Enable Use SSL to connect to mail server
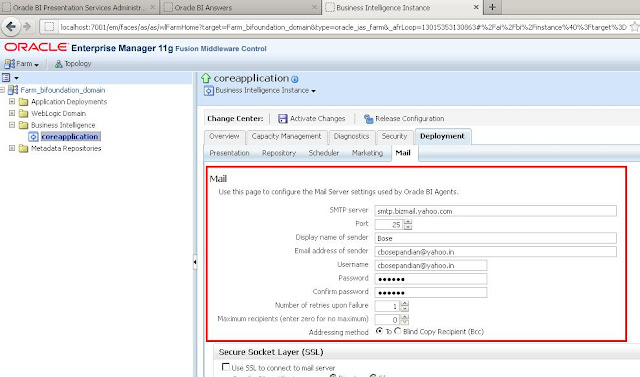This screenshot has width=640, height=377. click(x=225, y=366)
